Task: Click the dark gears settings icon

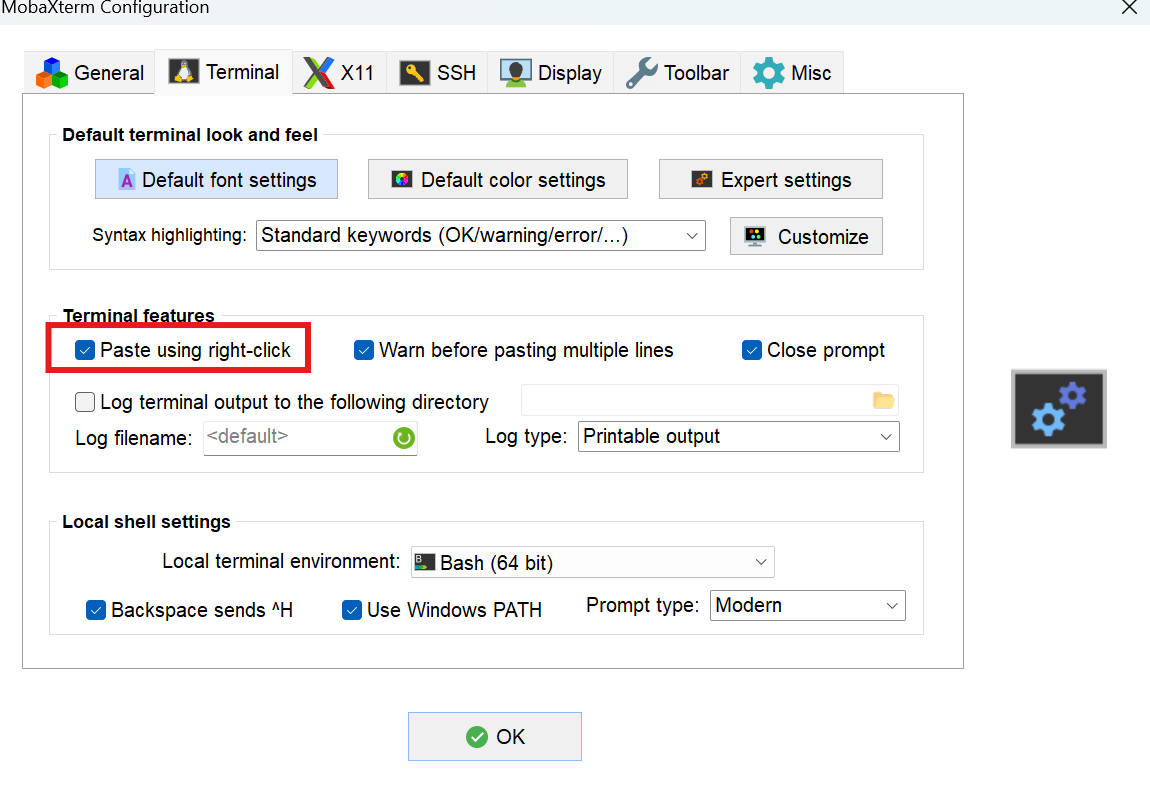Action: click(x=1058, y=409)
